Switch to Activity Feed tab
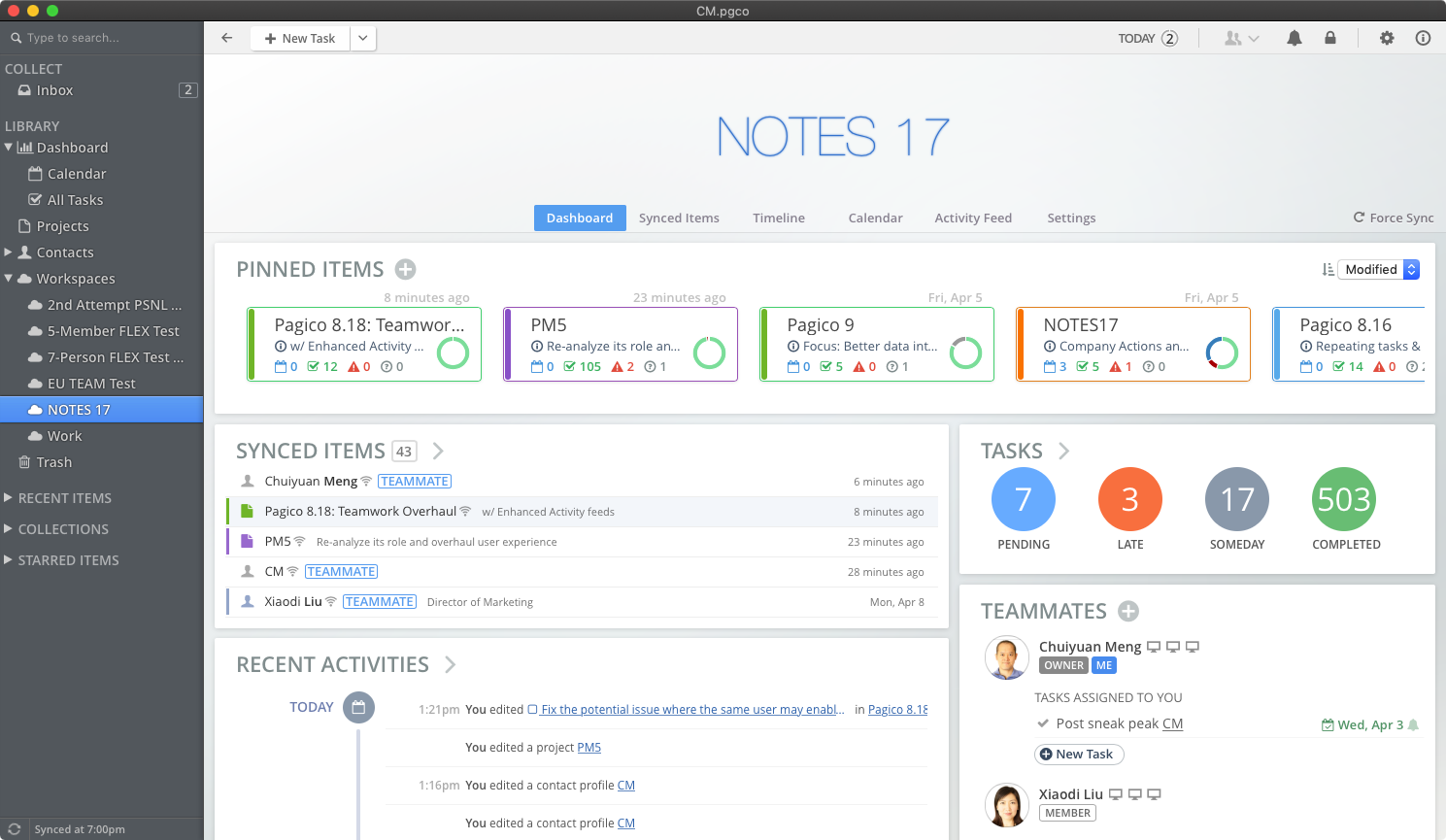This screenshot has width=1446, height=840. coord(973,218)
